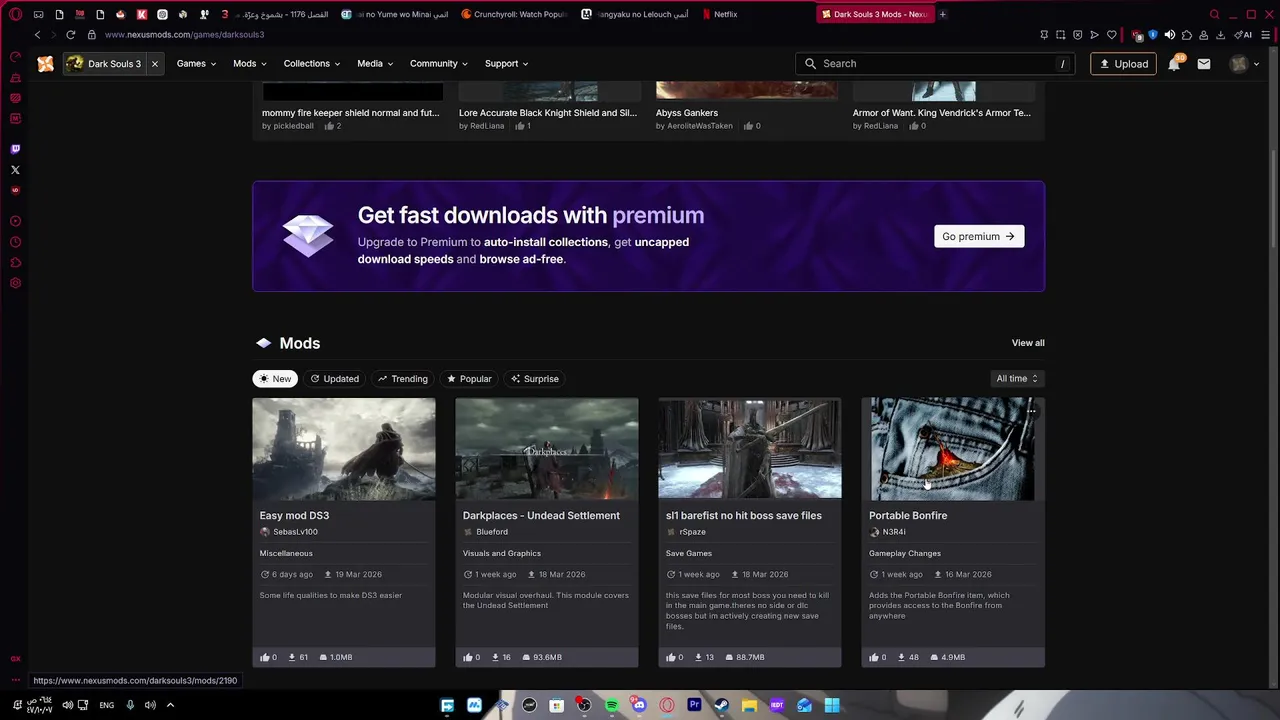Open the user avatar menu
Viewport: 1280px width, 720px height.
(1239, 64)
